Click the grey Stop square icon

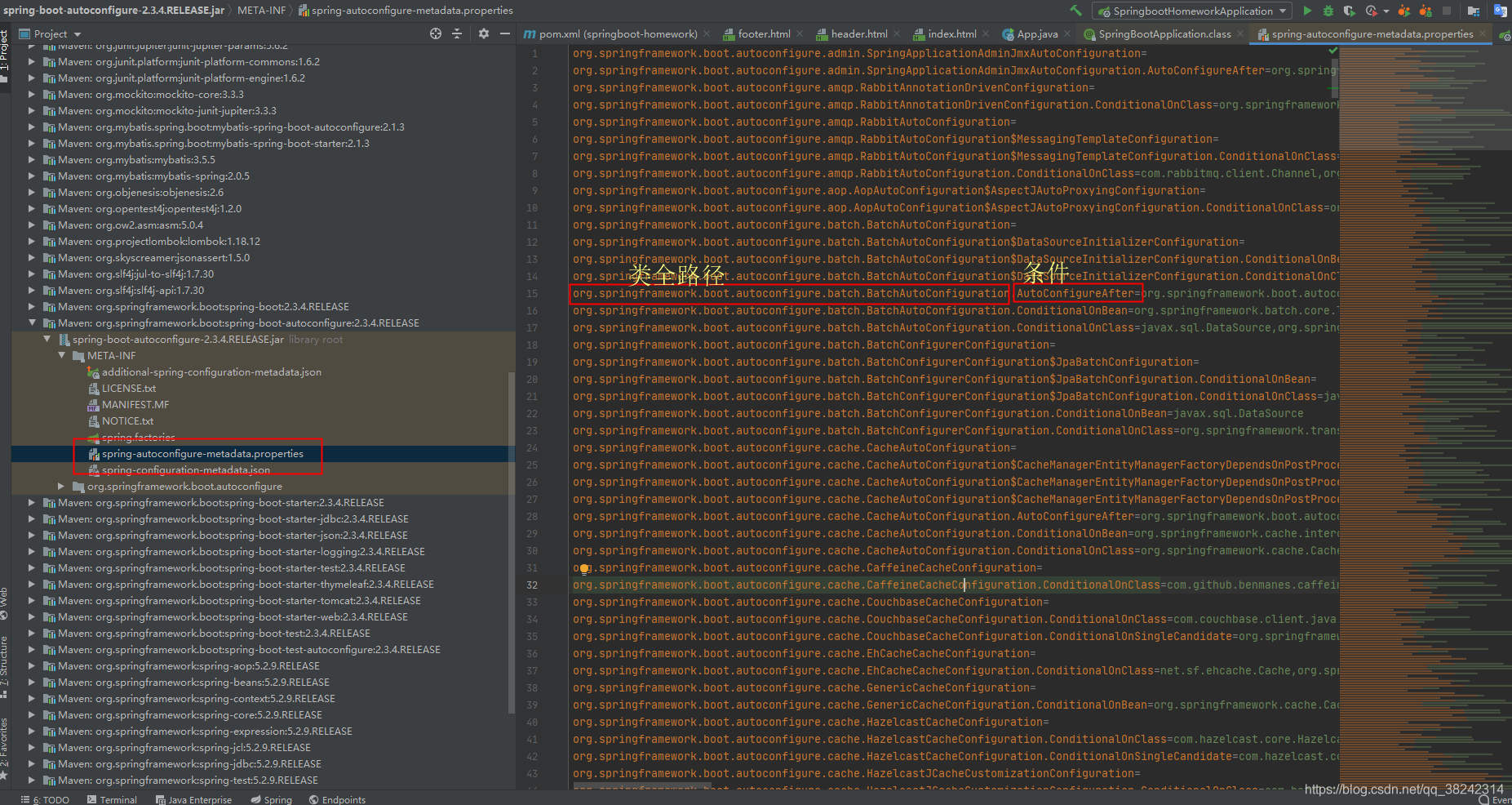point(1447,11)
